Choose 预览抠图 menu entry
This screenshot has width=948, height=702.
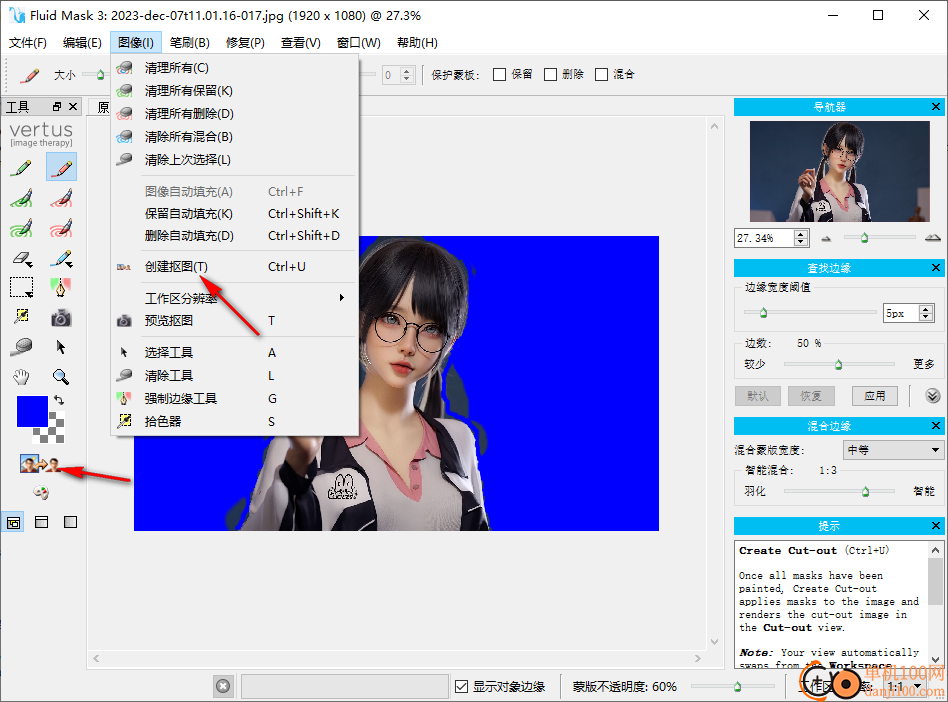[x=235, y=320]
